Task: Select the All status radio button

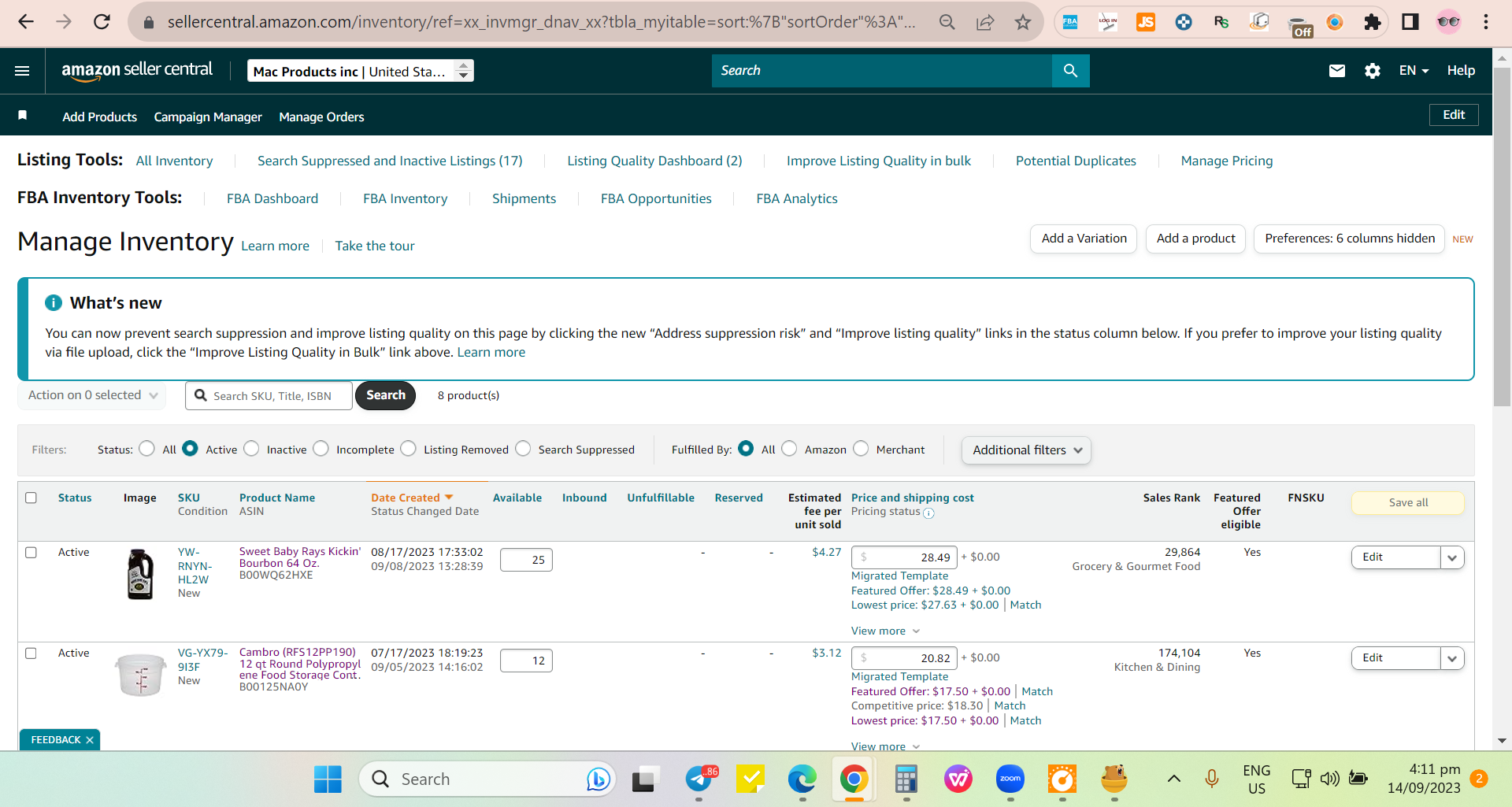Action: (146, 449)
